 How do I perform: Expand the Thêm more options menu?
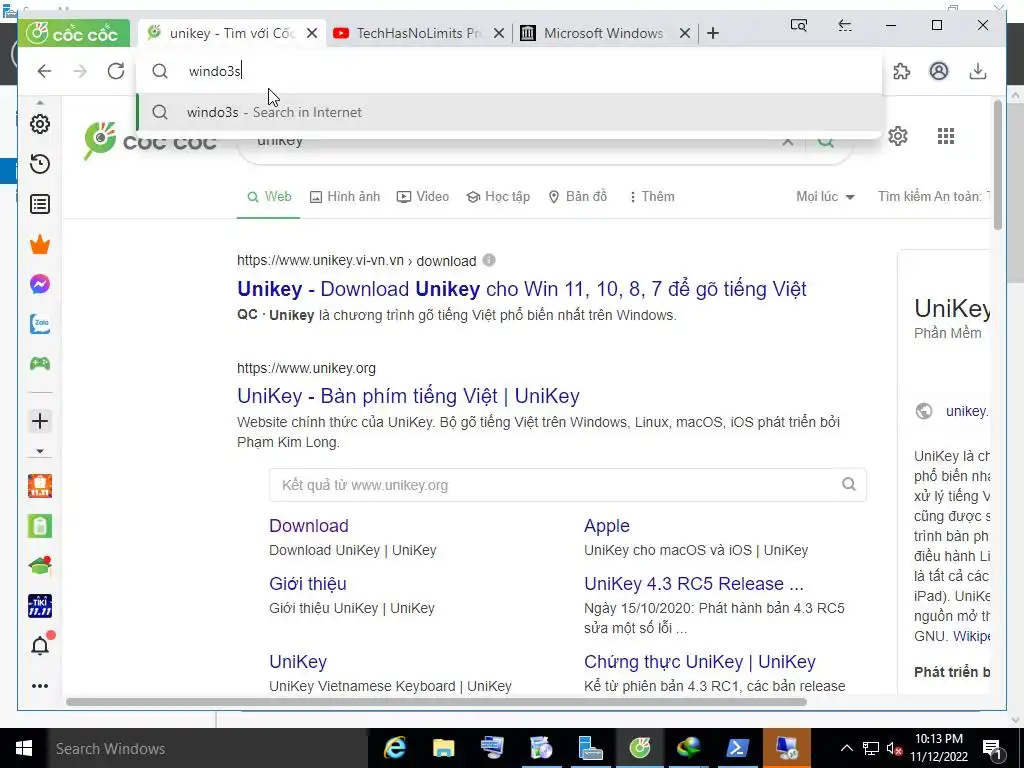[651, 197]
